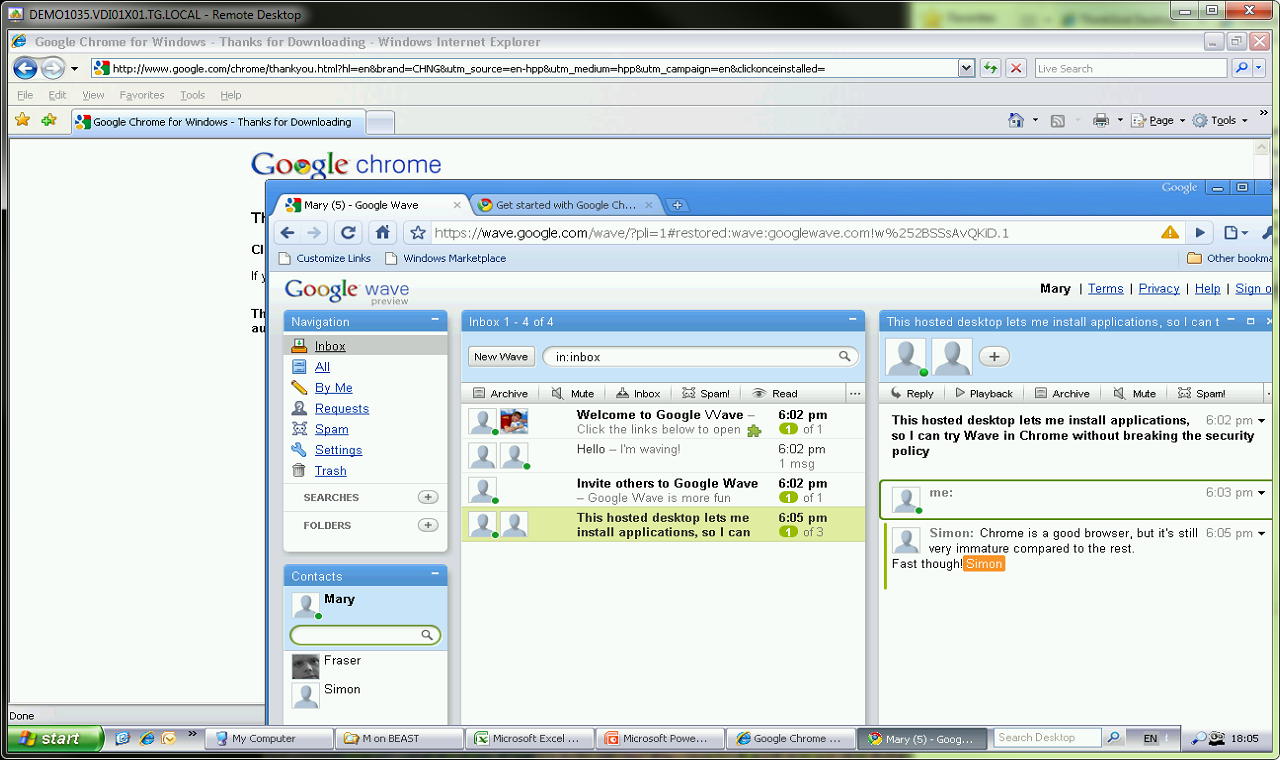Viewport: 1280px width, 760px height.
Task: Expand the 6:02 pm message options arrow
Action: pyautogui.click(x=1262, y=421)
